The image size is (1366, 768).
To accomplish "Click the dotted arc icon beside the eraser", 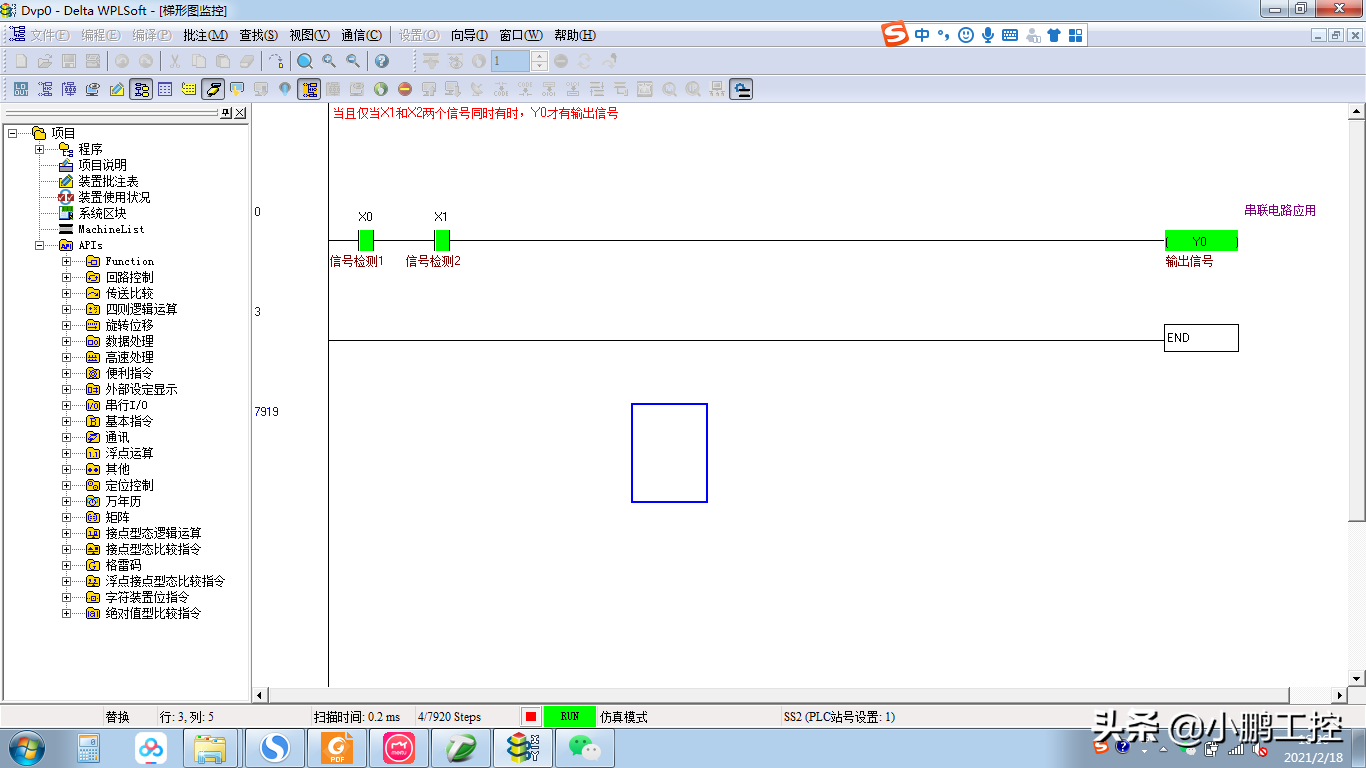I will coord(277,61).
